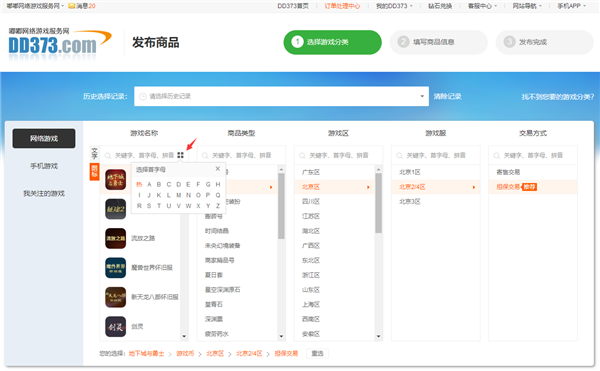
Task: Expand the 网站导航 menu
Action: click(527, 6)
